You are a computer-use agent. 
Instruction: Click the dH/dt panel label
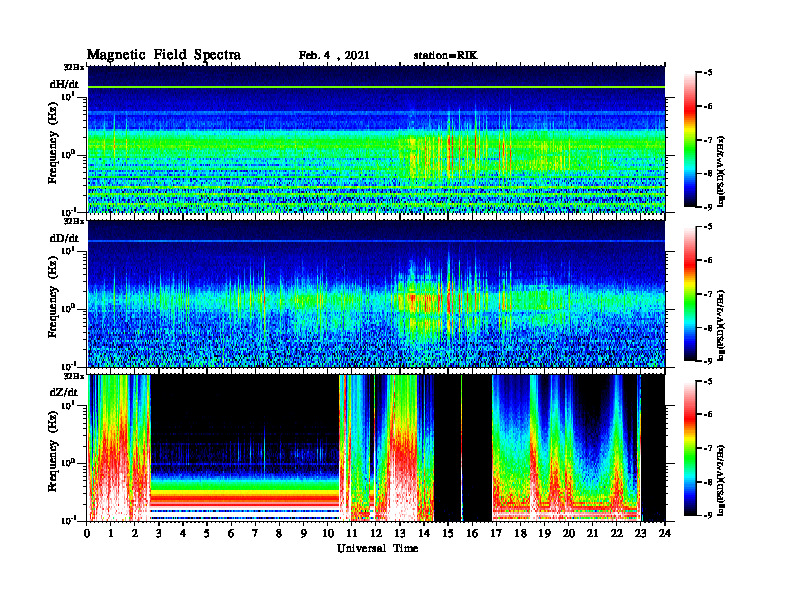tap(64, 84)
